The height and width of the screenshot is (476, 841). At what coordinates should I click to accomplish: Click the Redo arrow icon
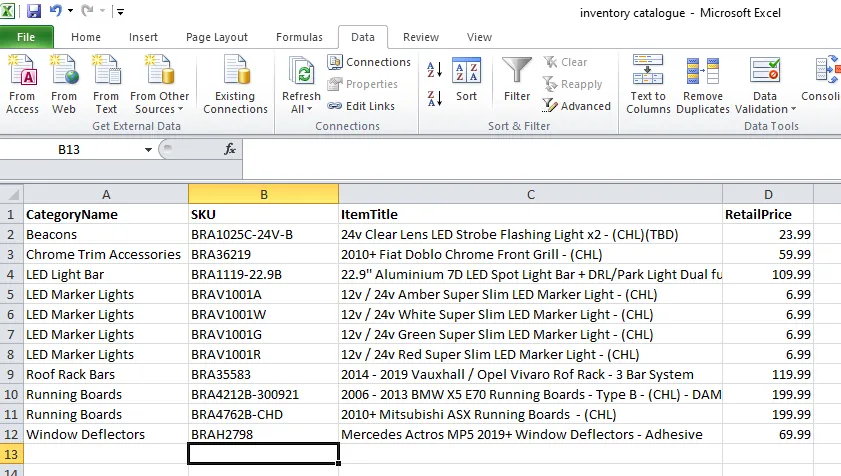pyautogui.click(x=87, y=11)
